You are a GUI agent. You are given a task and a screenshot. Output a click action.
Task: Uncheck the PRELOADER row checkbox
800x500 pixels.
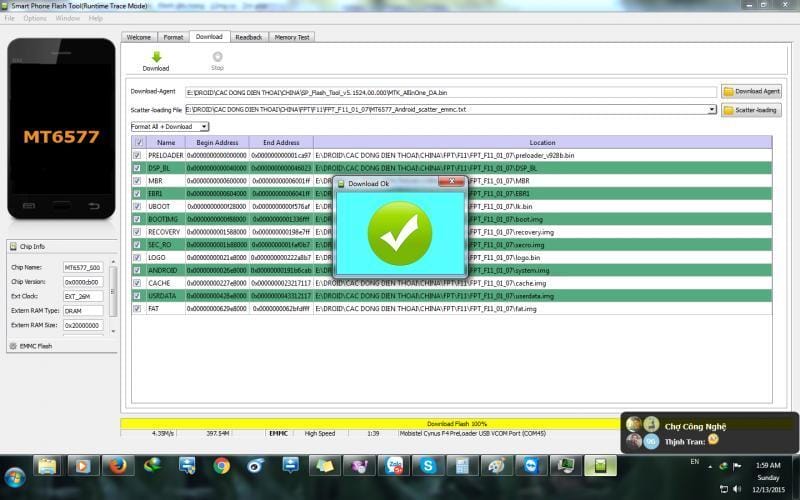pos(137,155)
